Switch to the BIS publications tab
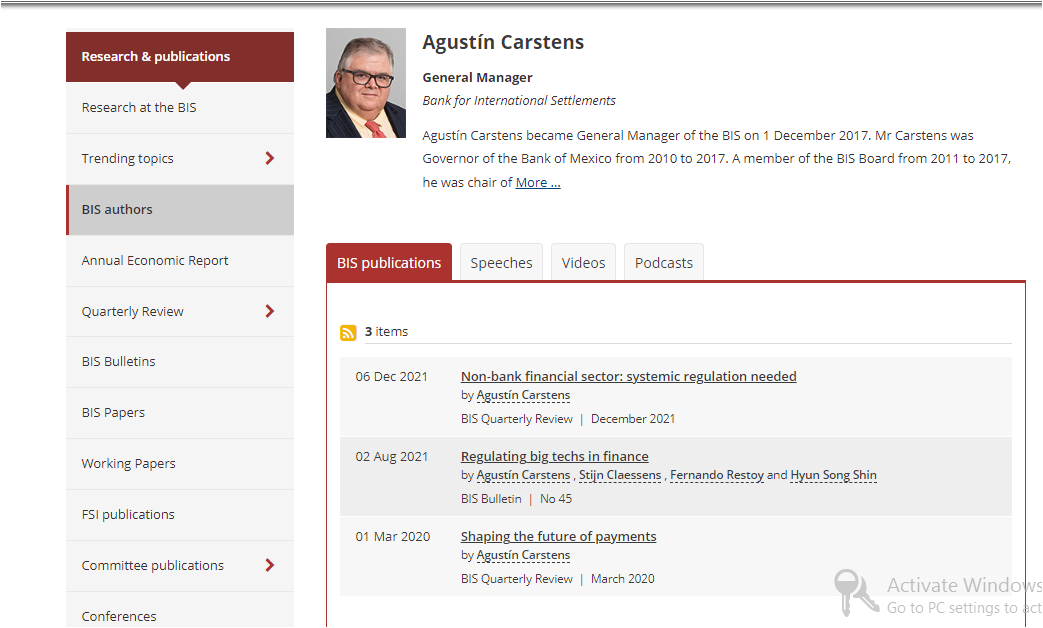This screenshot has width=1043, height=628. point(389,263)
